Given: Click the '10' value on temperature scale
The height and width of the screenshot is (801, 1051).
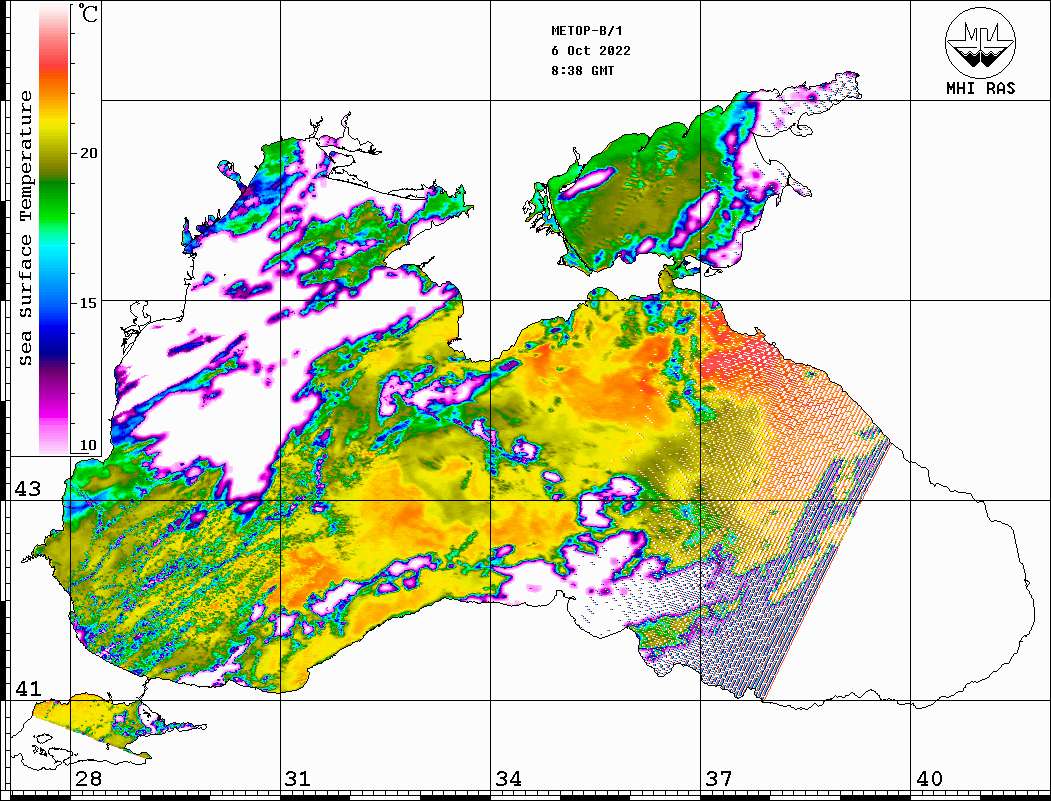Looking at the screenshot, I should tap(88, 445).
